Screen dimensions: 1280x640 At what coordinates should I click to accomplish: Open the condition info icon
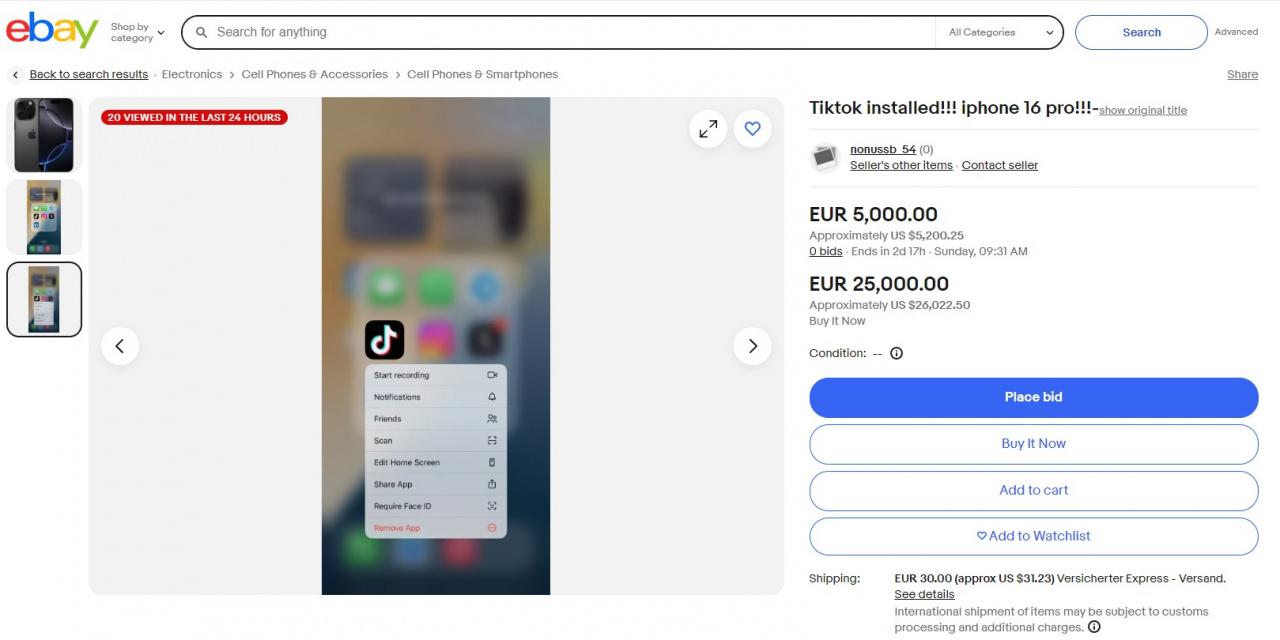[896, 353]
